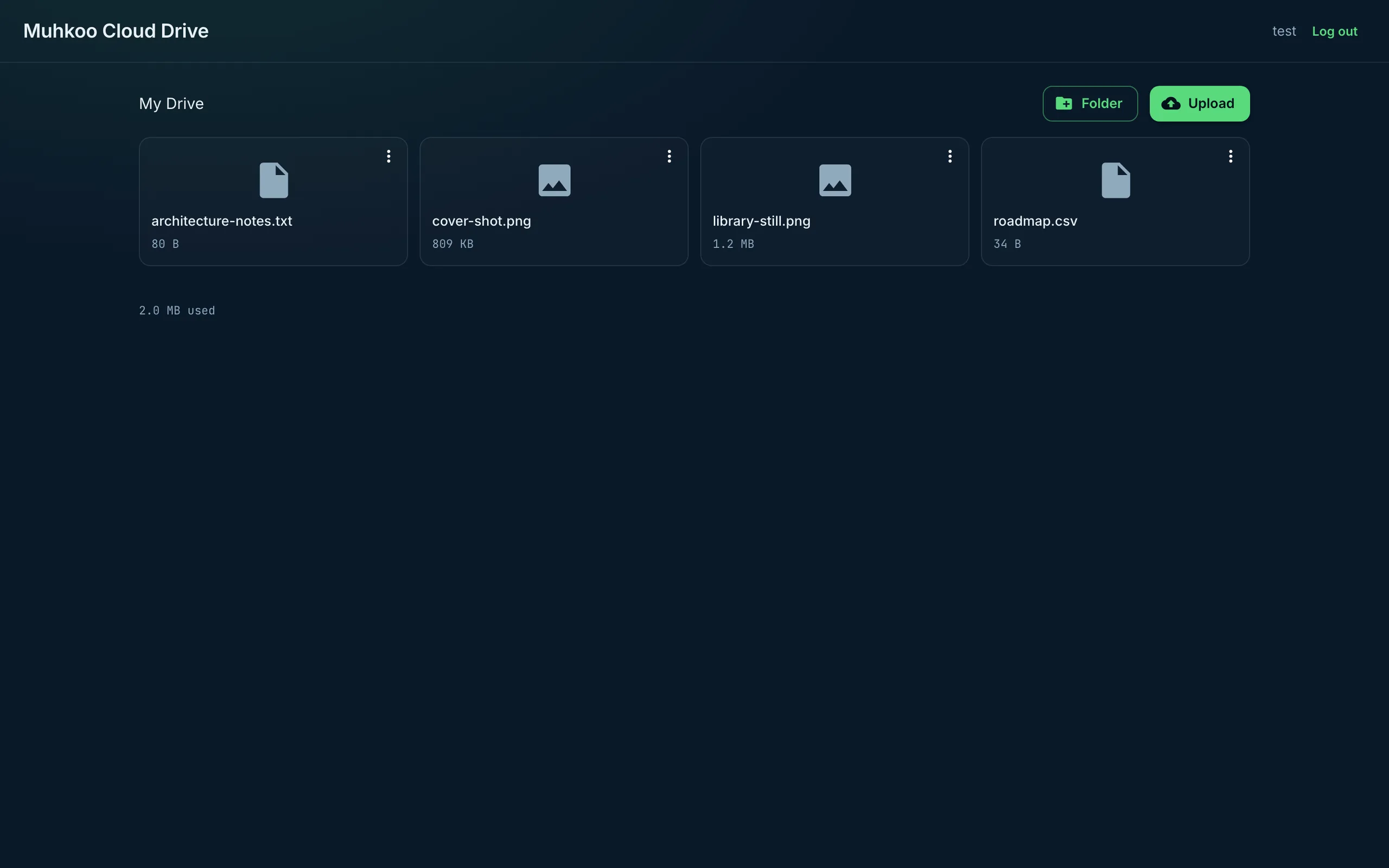Click the roadmap.csv file icon
The height and width of the screenshot is (868, 1389).
pos(1116,180)
